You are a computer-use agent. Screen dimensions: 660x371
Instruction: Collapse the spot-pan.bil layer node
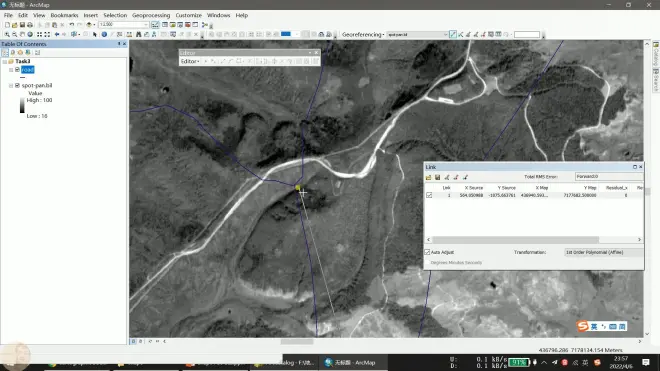coord(11,85)
